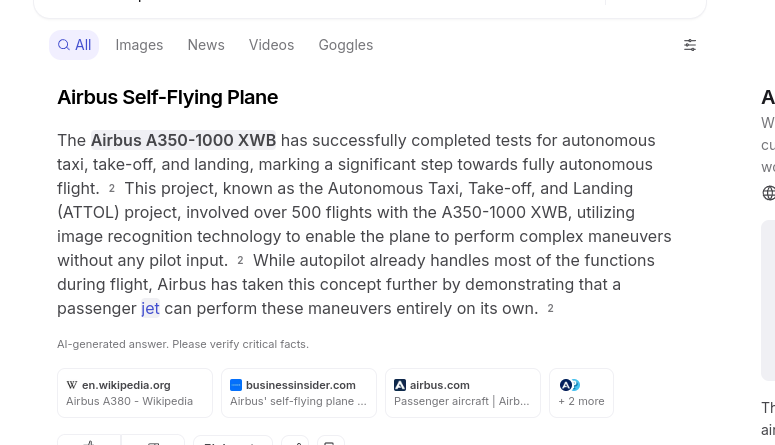
Task: Click the thumbs down feedback button
Action: tap(153, 440)
